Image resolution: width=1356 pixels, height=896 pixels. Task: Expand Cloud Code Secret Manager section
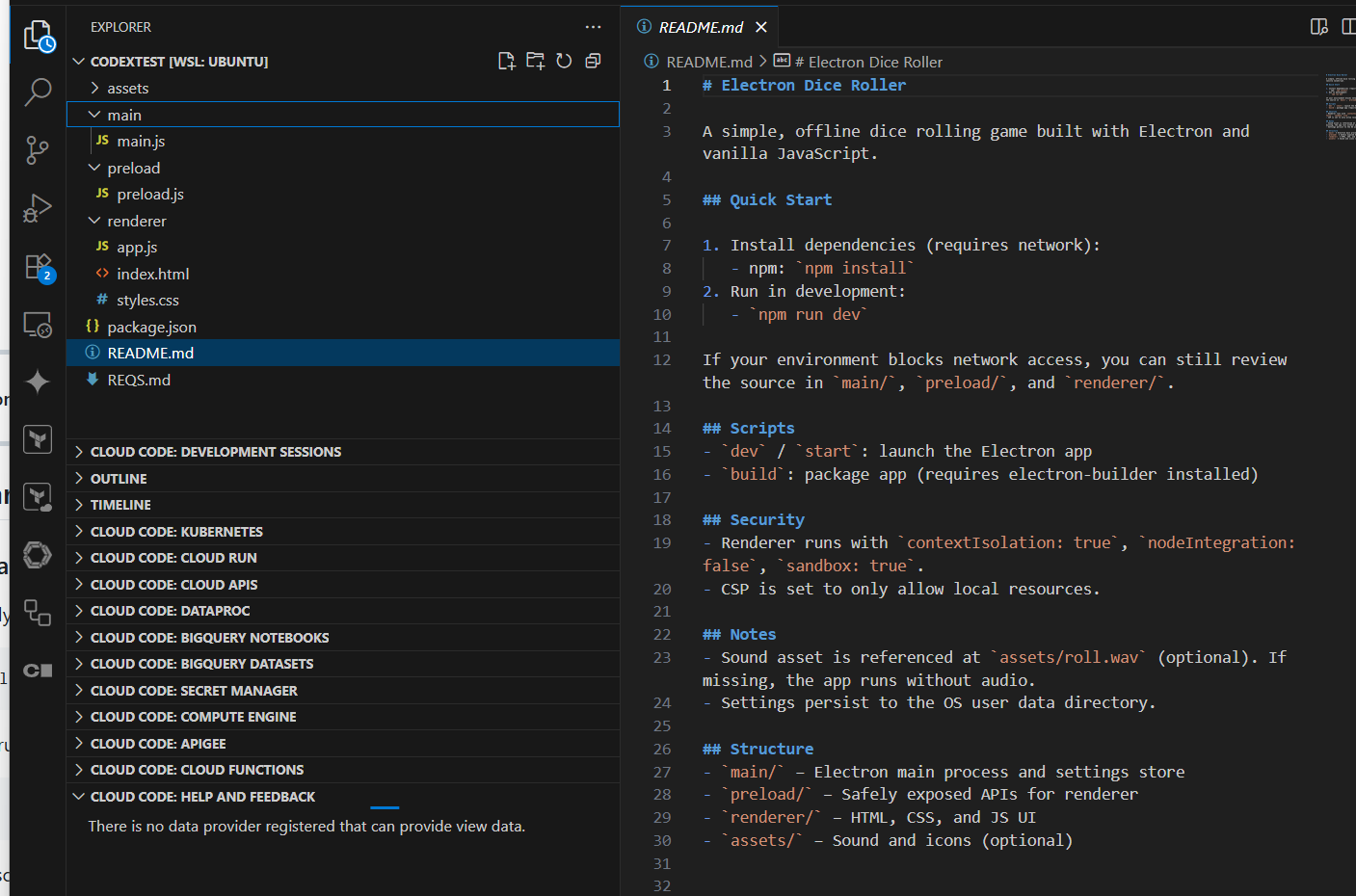point(343,690)
